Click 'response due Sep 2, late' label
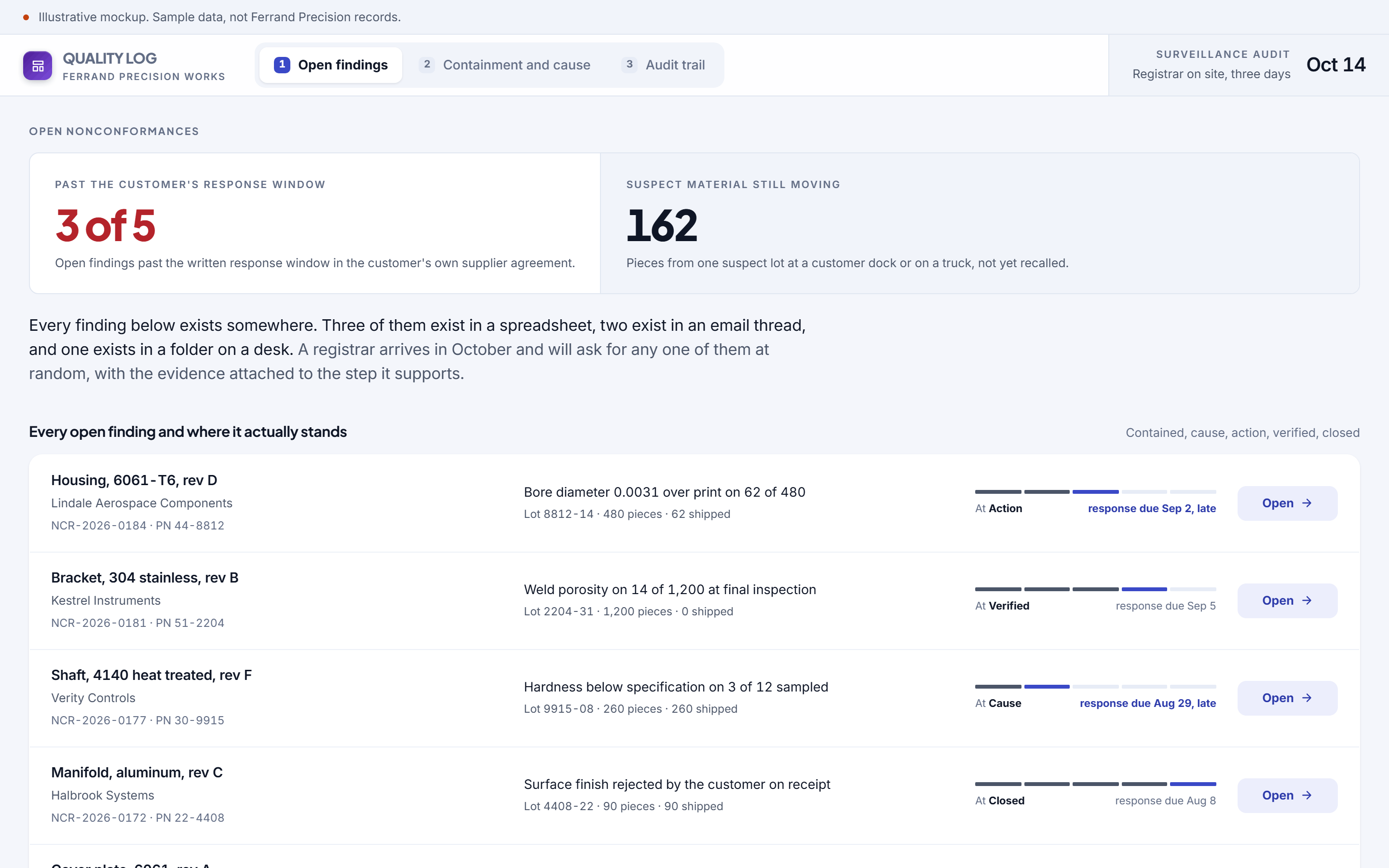 point(1152,509)
